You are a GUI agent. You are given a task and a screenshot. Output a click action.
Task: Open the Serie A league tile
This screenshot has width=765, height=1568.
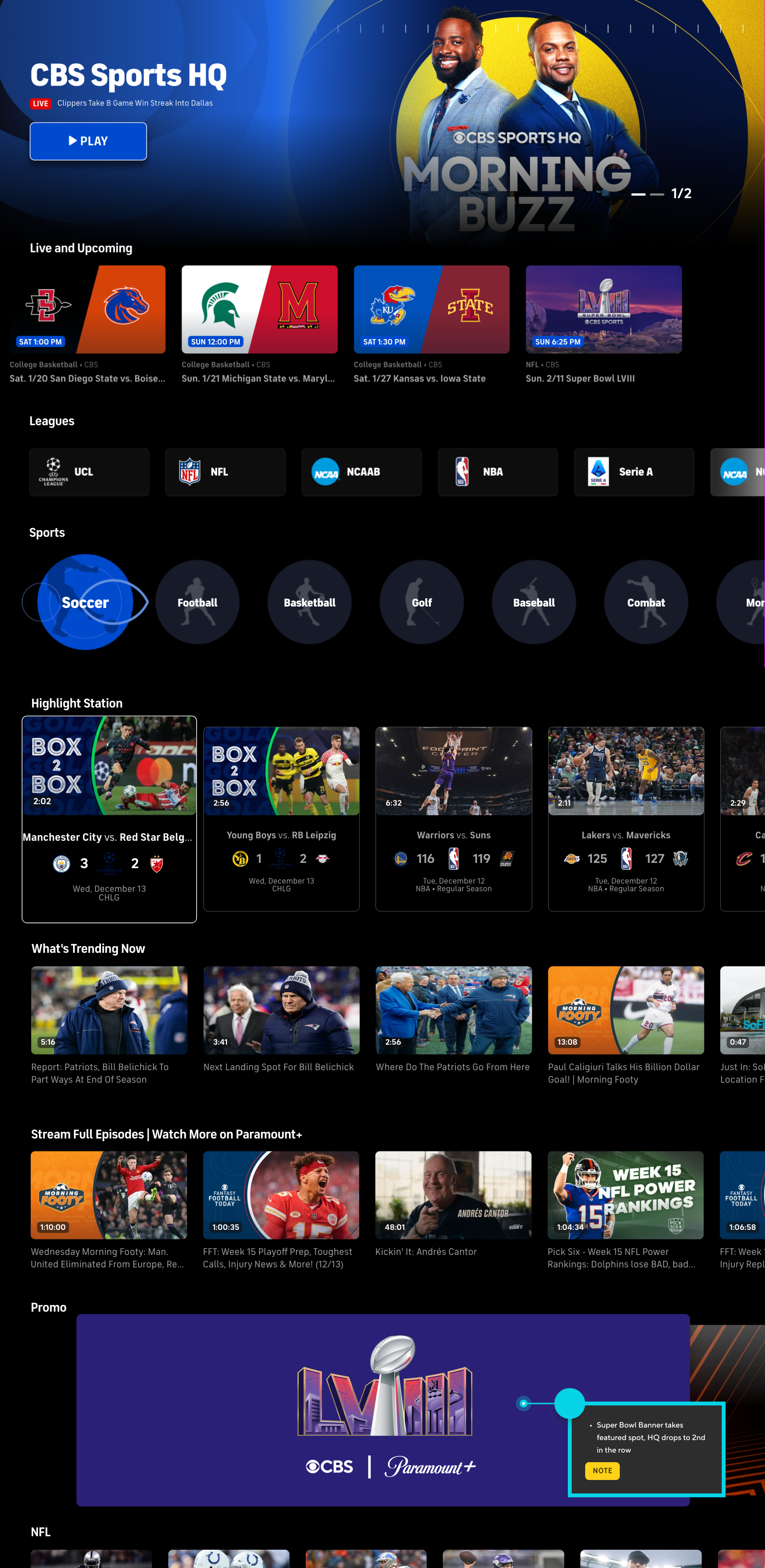[x=634, y=472]
